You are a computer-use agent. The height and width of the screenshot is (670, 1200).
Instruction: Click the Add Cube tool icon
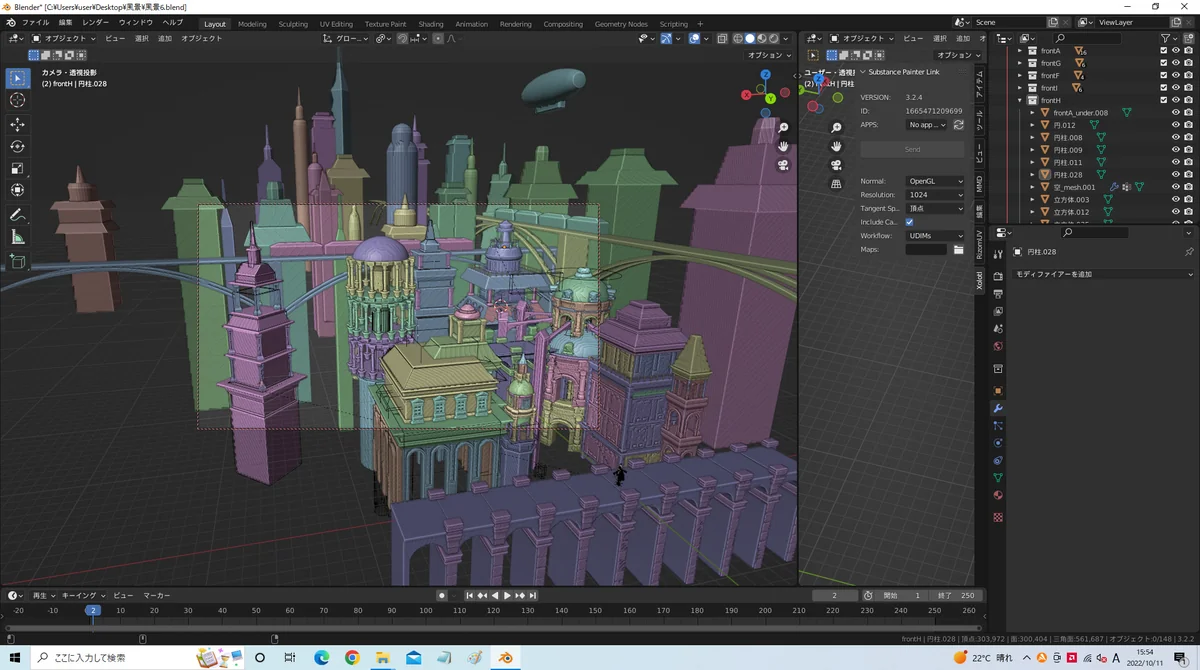coord(17,261)
